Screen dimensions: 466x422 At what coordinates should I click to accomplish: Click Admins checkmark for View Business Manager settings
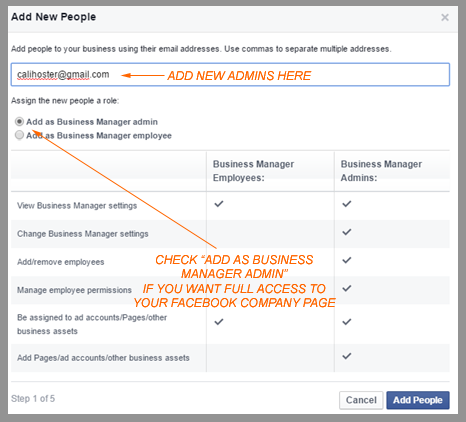pos(347,204)
